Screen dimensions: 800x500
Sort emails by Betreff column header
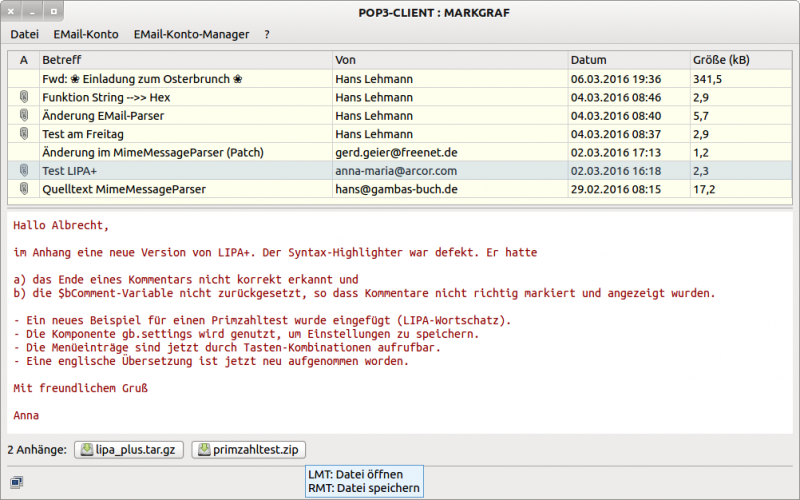(185, 60)
